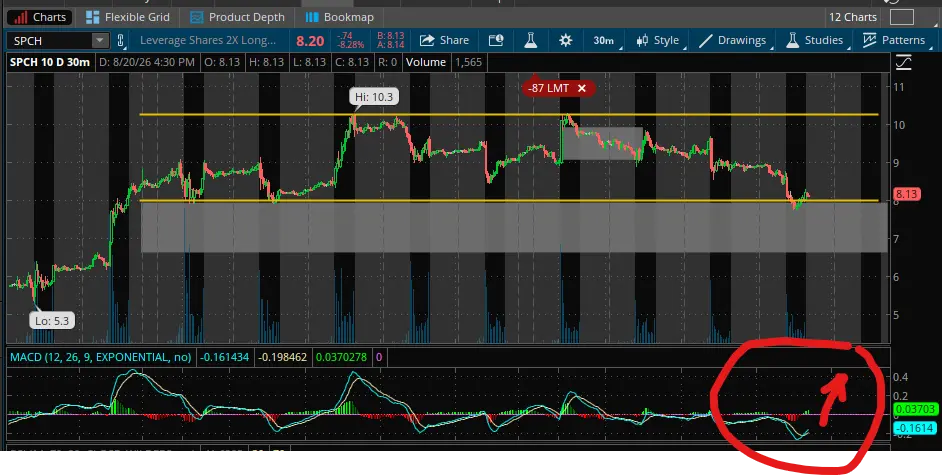Screen dimensions: 942x475
Task: Open the Drawings dropdown menu
Action: point(734,40)
